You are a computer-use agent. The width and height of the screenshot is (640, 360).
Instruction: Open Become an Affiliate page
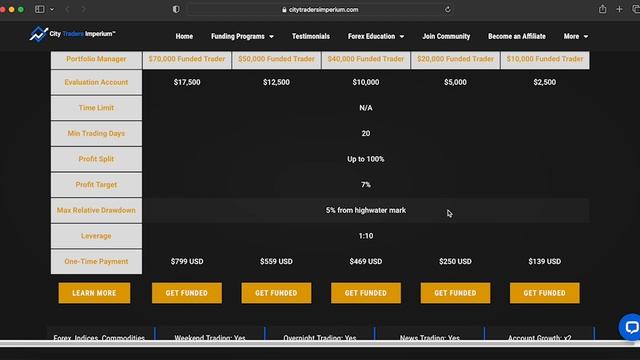coord(517,36)
